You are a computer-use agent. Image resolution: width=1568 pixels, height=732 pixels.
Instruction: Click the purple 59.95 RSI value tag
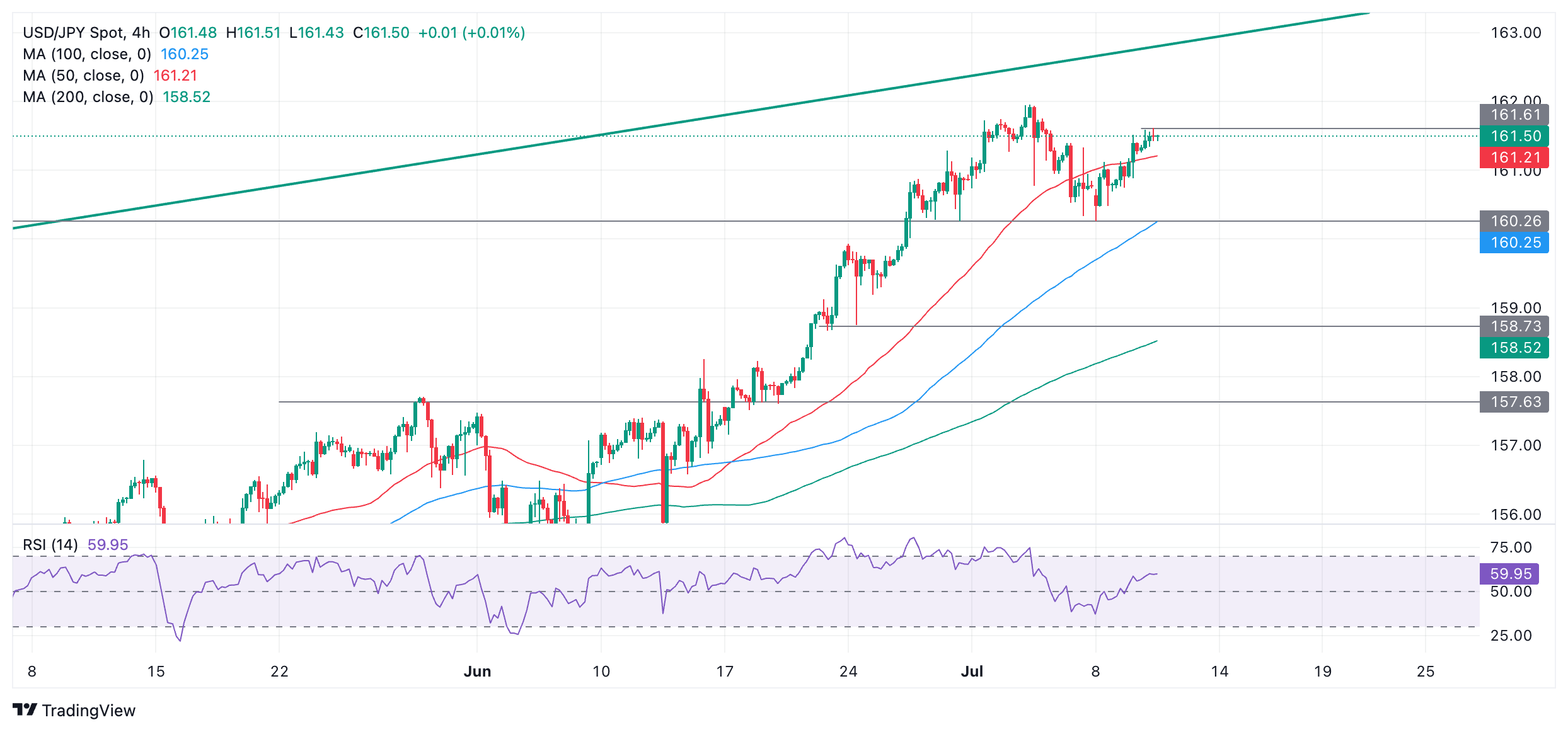tap(1509, 574)
